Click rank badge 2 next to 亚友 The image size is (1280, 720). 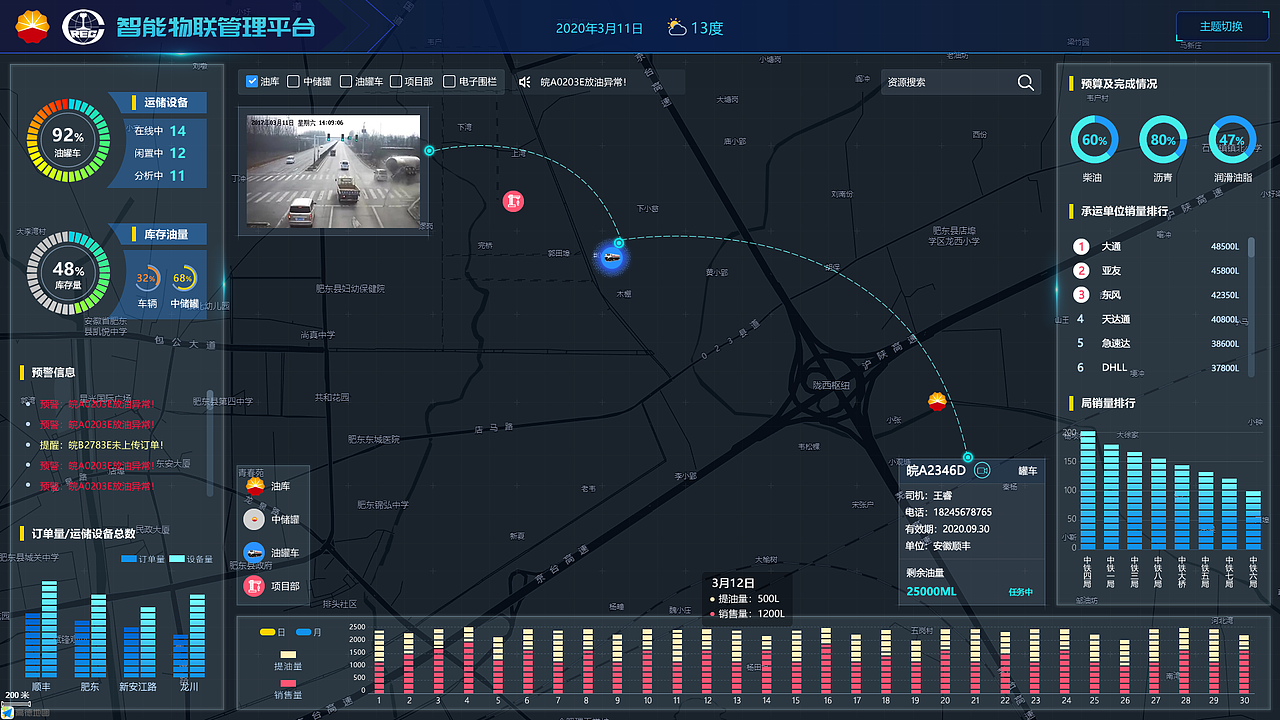coord(1080,270)
